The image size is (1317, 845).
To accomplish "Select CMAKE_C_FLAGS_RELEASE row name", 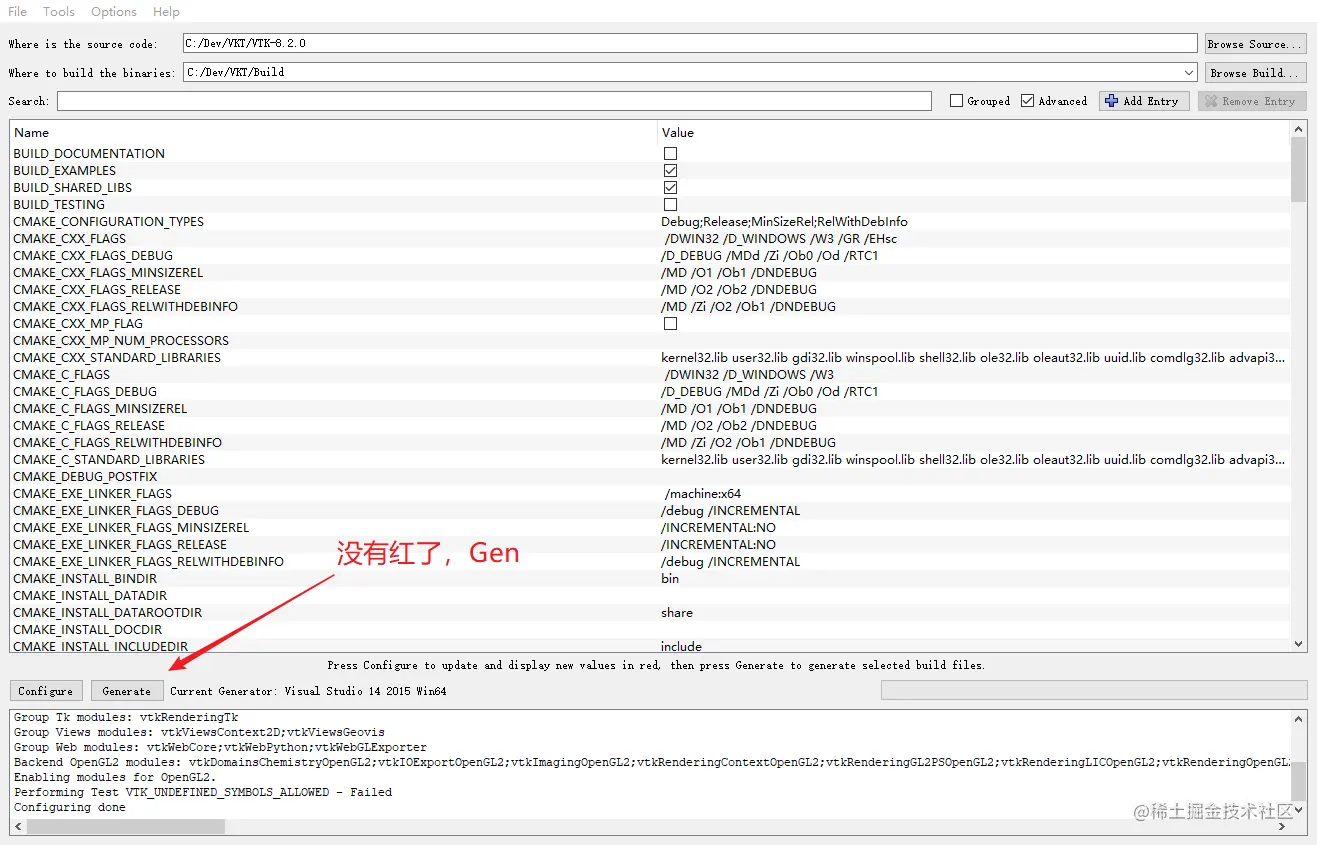I will [x=89, y=425].
